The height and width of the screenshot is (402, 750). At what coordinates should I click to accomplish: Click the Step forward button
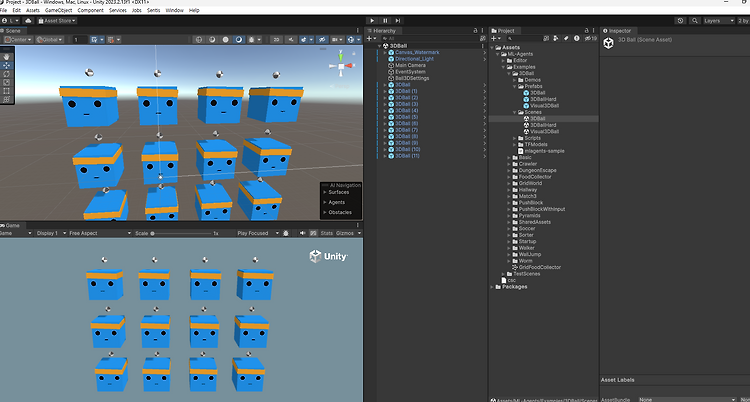(397, 21)
